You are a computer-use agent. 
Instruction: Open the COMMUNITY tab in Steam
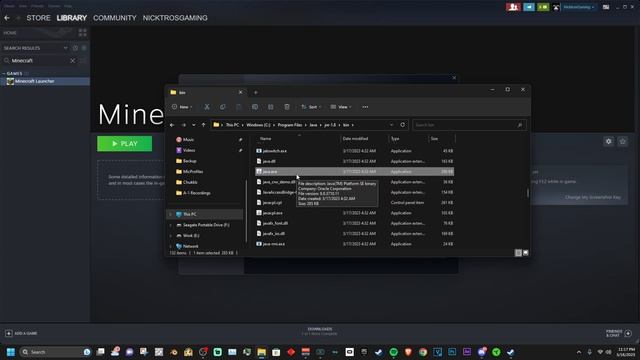point(115,18)
